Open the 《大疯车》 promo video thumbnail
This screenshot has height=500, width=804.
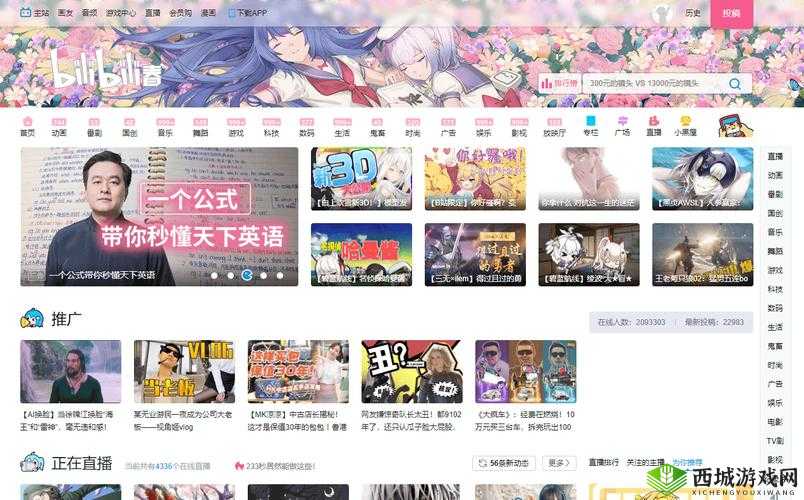[x=526, y=371]
